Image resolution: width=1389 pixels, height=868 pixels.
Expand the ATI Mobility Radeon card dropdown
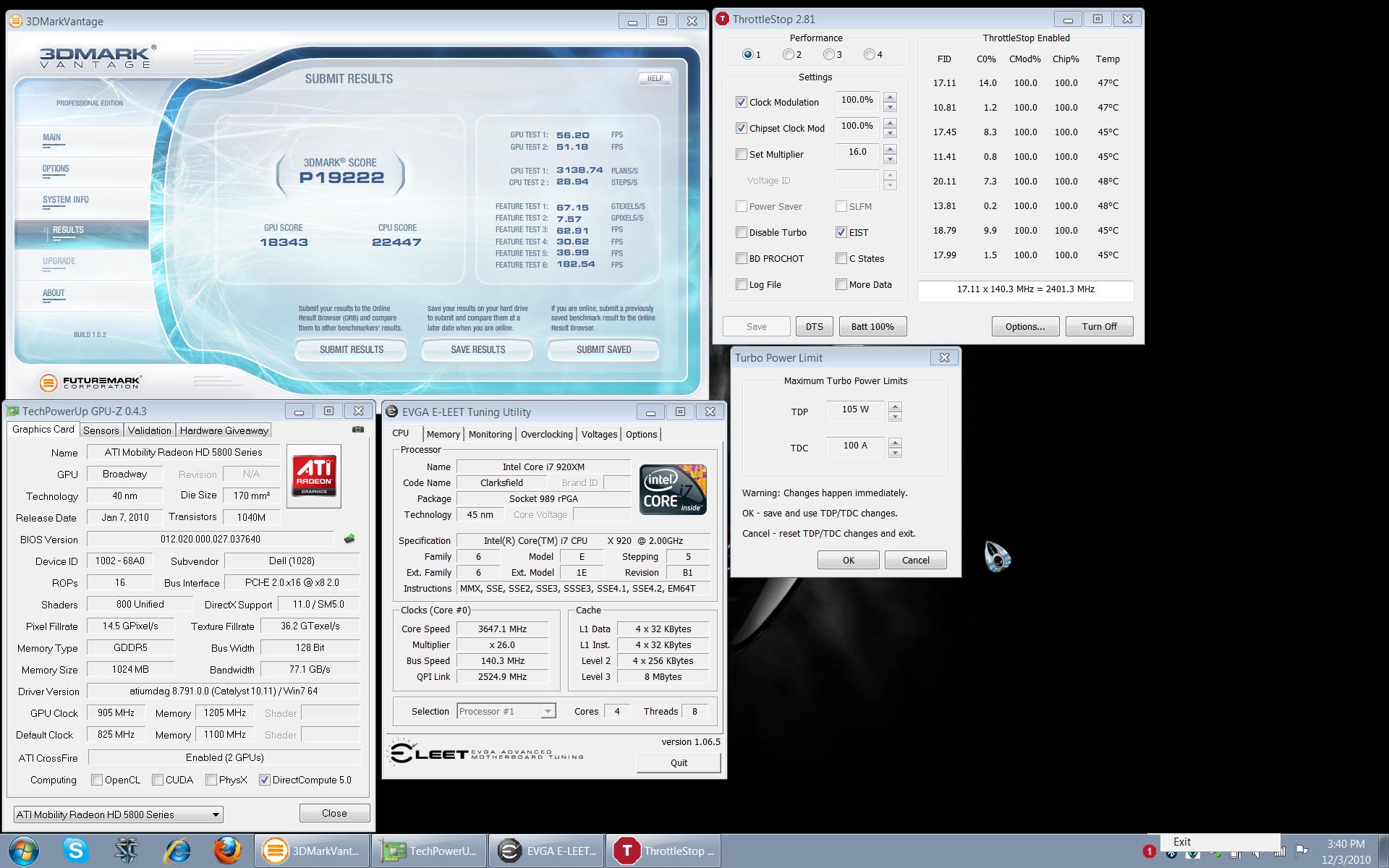click(x=216, y=814)
